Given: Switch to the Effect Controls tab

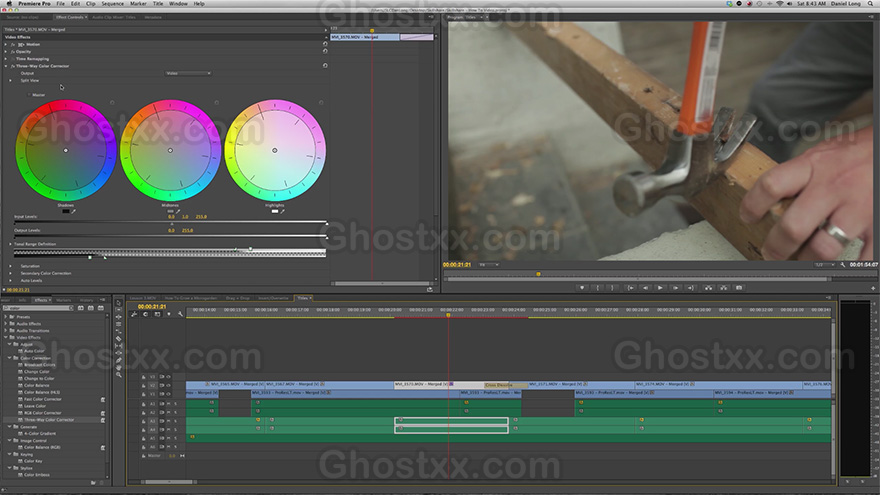Looking at the screenshot, I should (x=69, y=17).
